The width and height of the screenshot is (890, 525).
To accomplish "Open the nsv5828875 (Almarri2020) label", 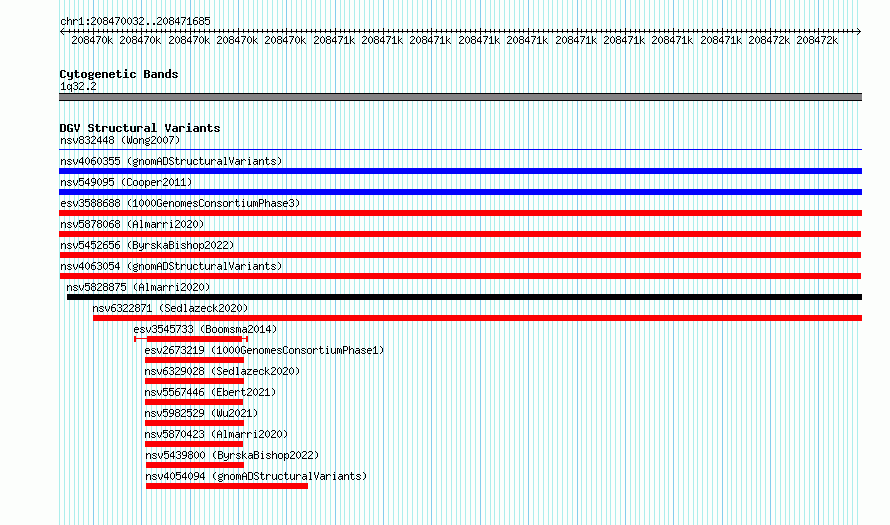I will pos(138,287).
